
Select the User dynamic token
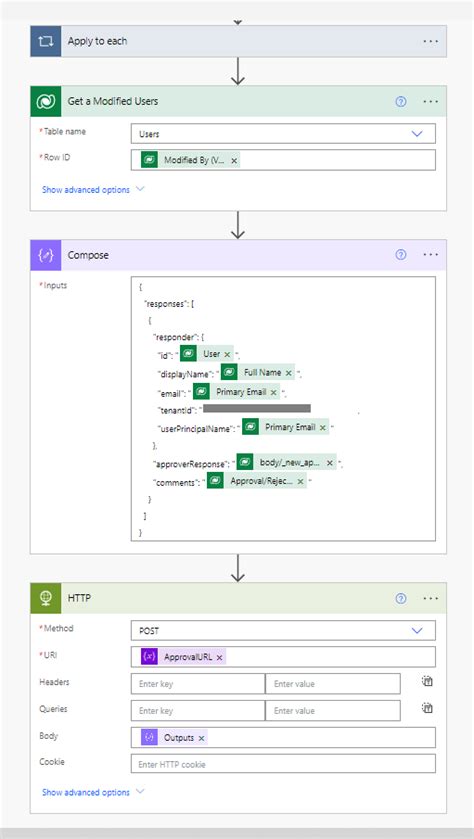tap(207, 354)
